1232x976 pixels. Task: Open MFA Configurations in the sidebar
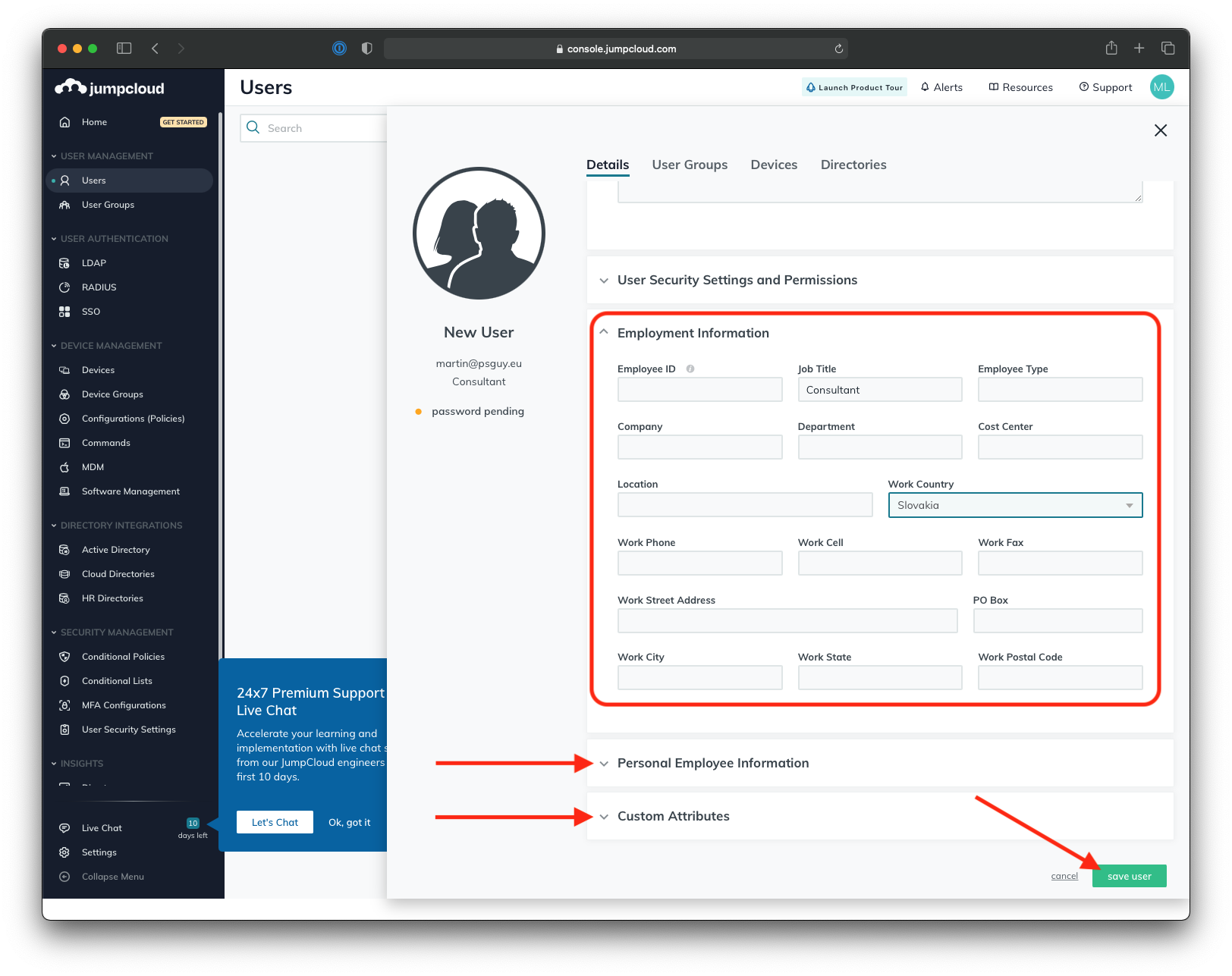124,705
